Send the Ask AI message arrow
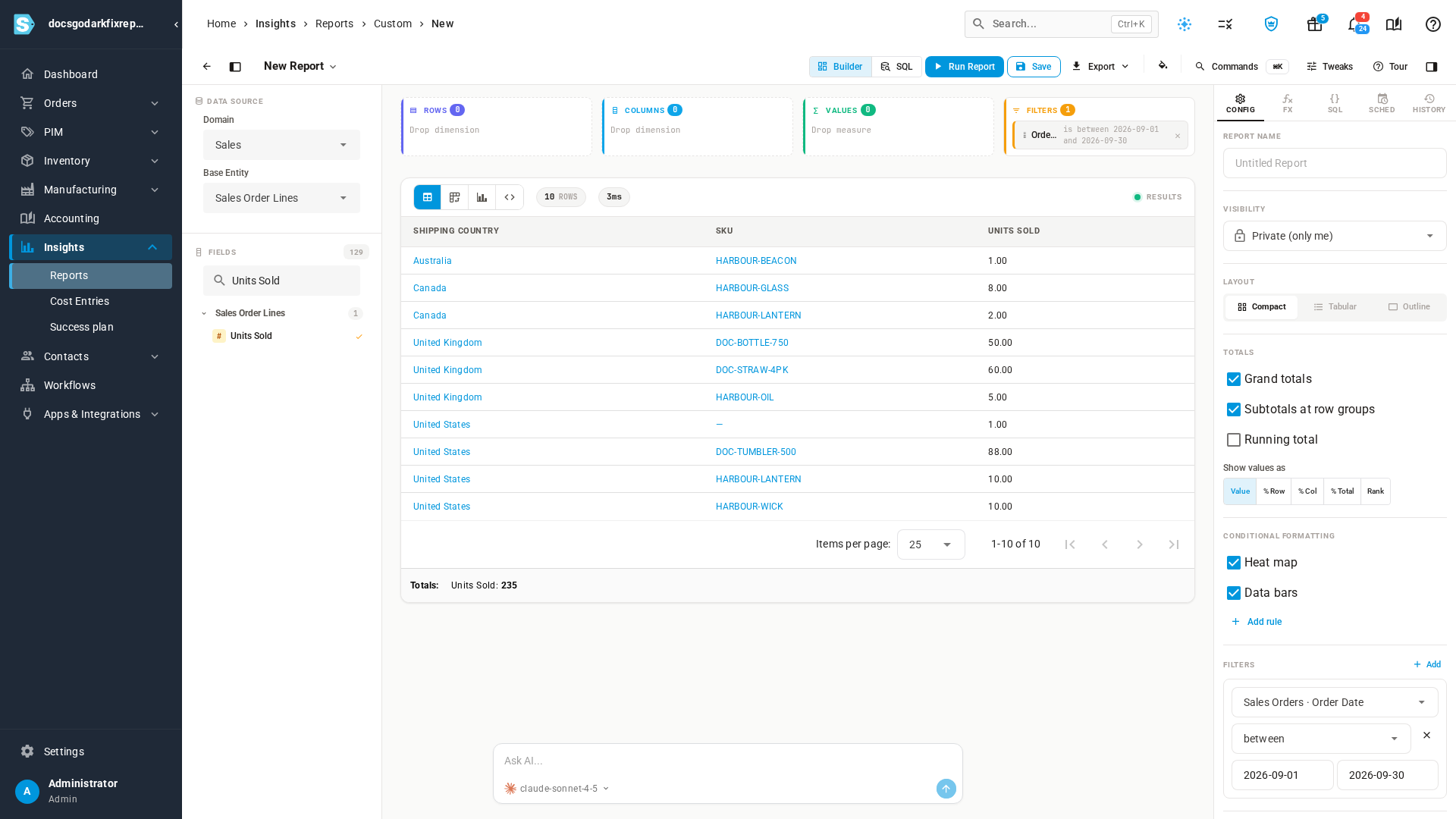 [946, 789]
